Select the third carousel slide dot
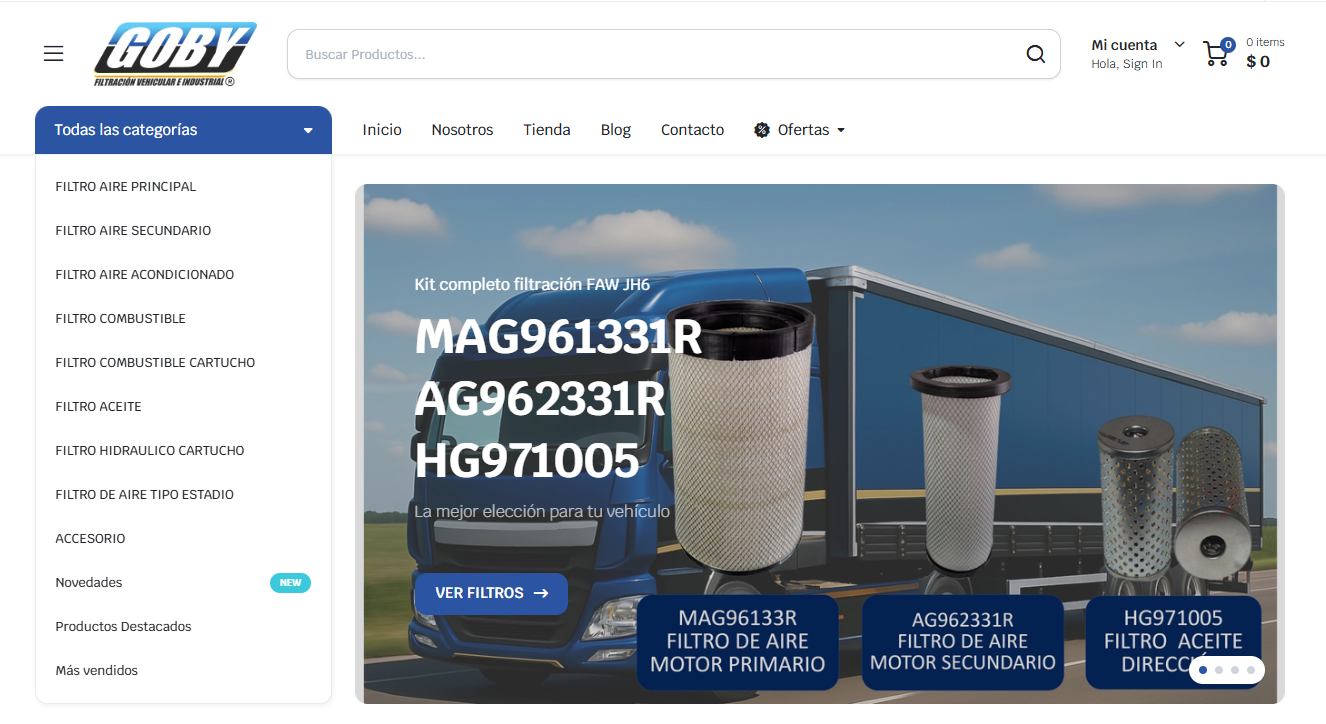1326x724 pixels. pos(1235,670)
